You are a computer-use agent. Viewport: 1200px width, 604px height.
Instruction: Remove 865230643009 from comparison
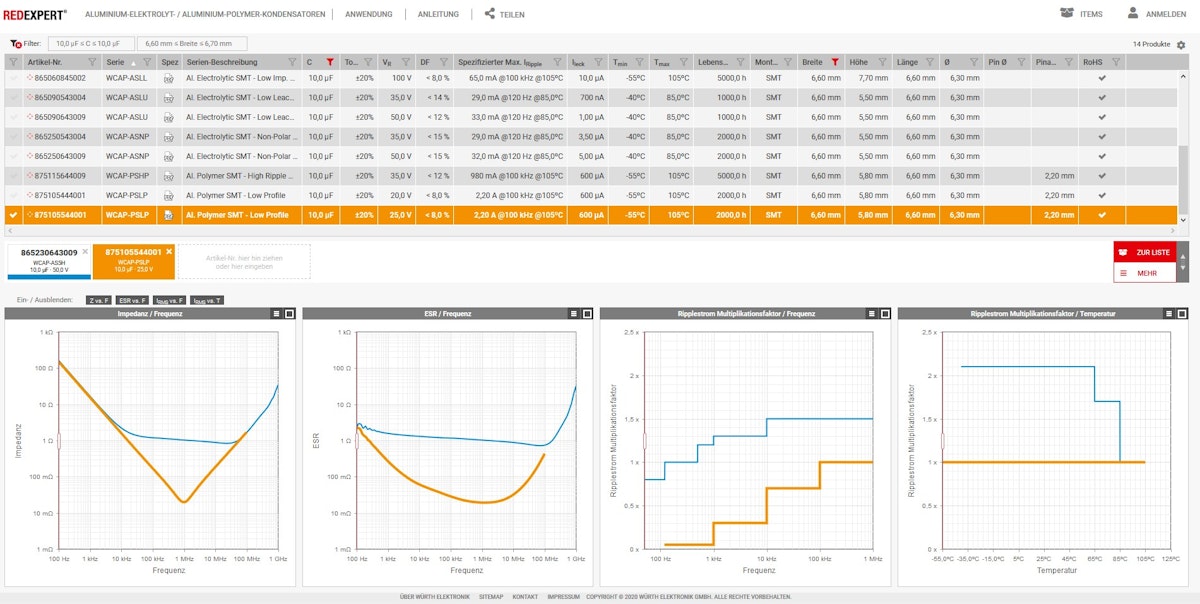(x=85, y=251)
